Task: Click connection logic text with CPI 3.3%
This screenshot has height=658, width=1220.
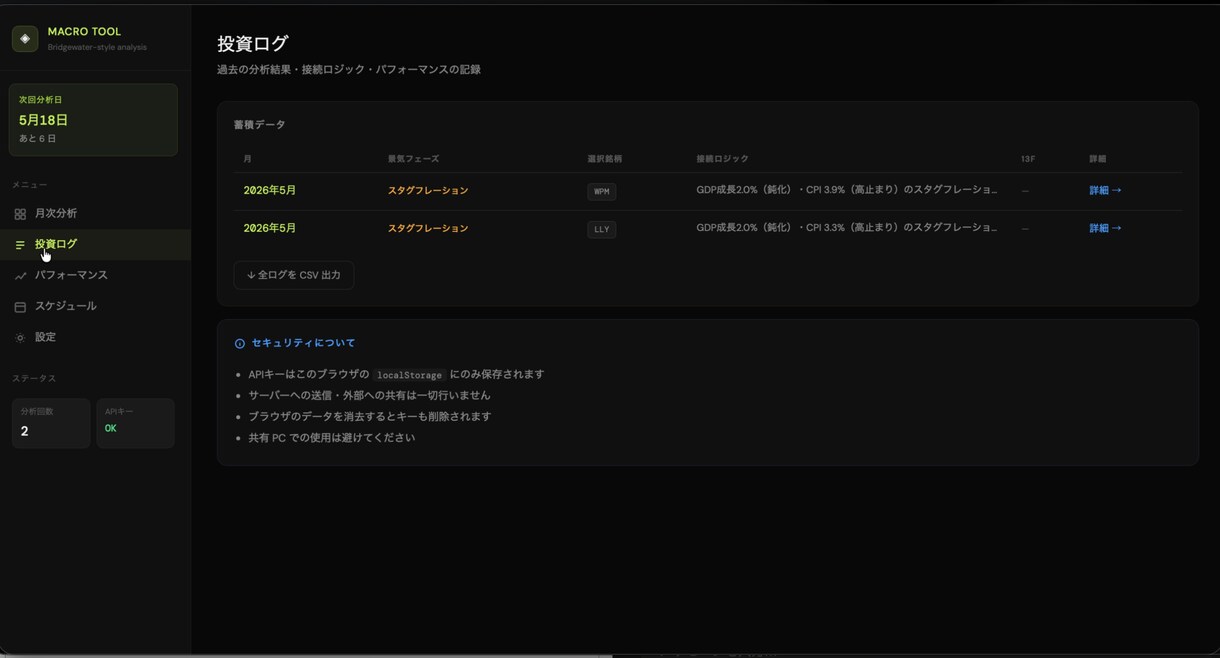Action: coord(847,228)
